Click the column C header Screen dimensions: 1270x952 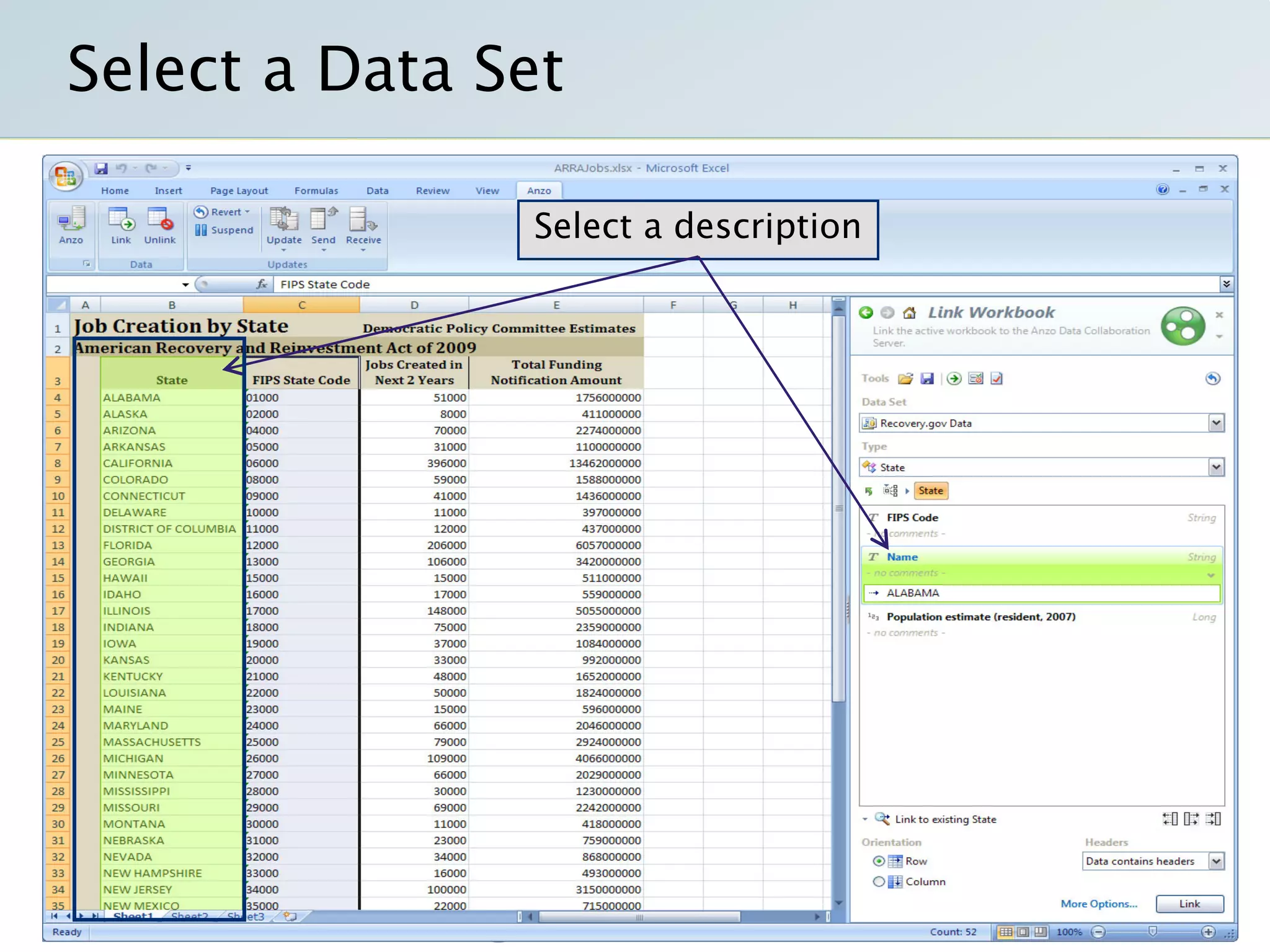click(301, 304)
